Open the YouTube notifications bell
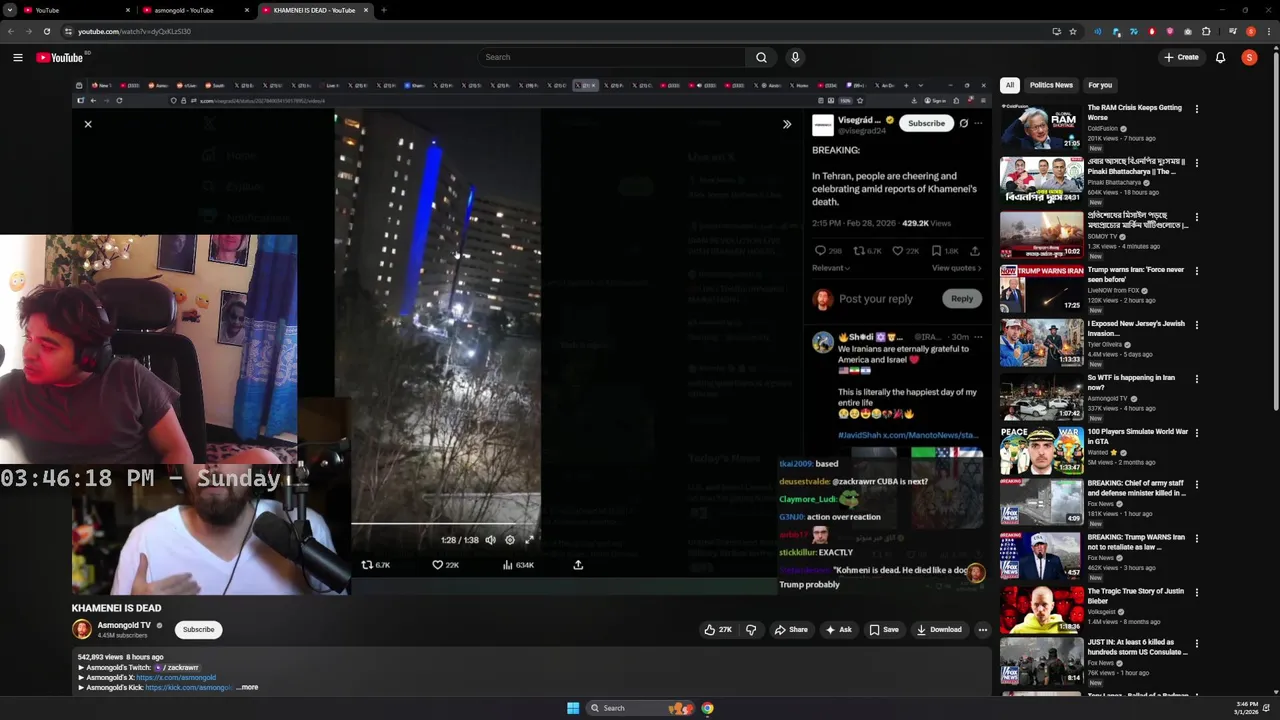The width and height of the screenshot is (1280, 720). (x=1220, y=57)
